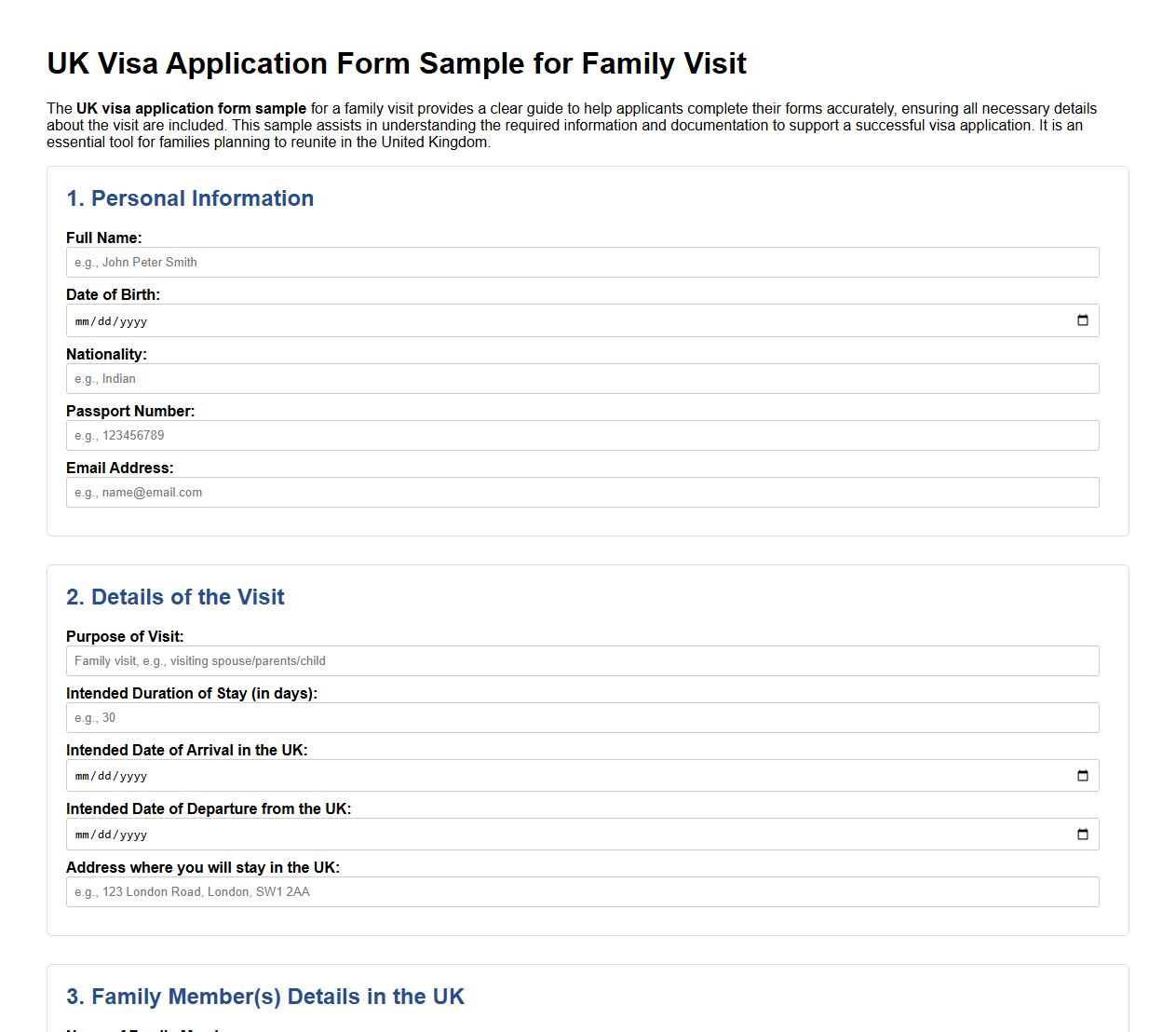Open the Intended Date of Arrival calendar picker

pos(1082,774)
